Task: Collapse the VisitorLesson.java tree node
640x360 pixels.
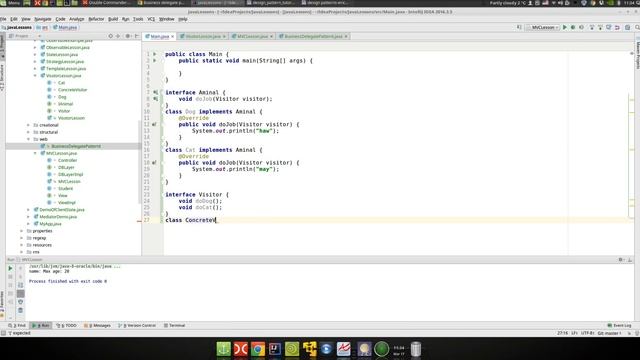Action: (x=35, y=76)
